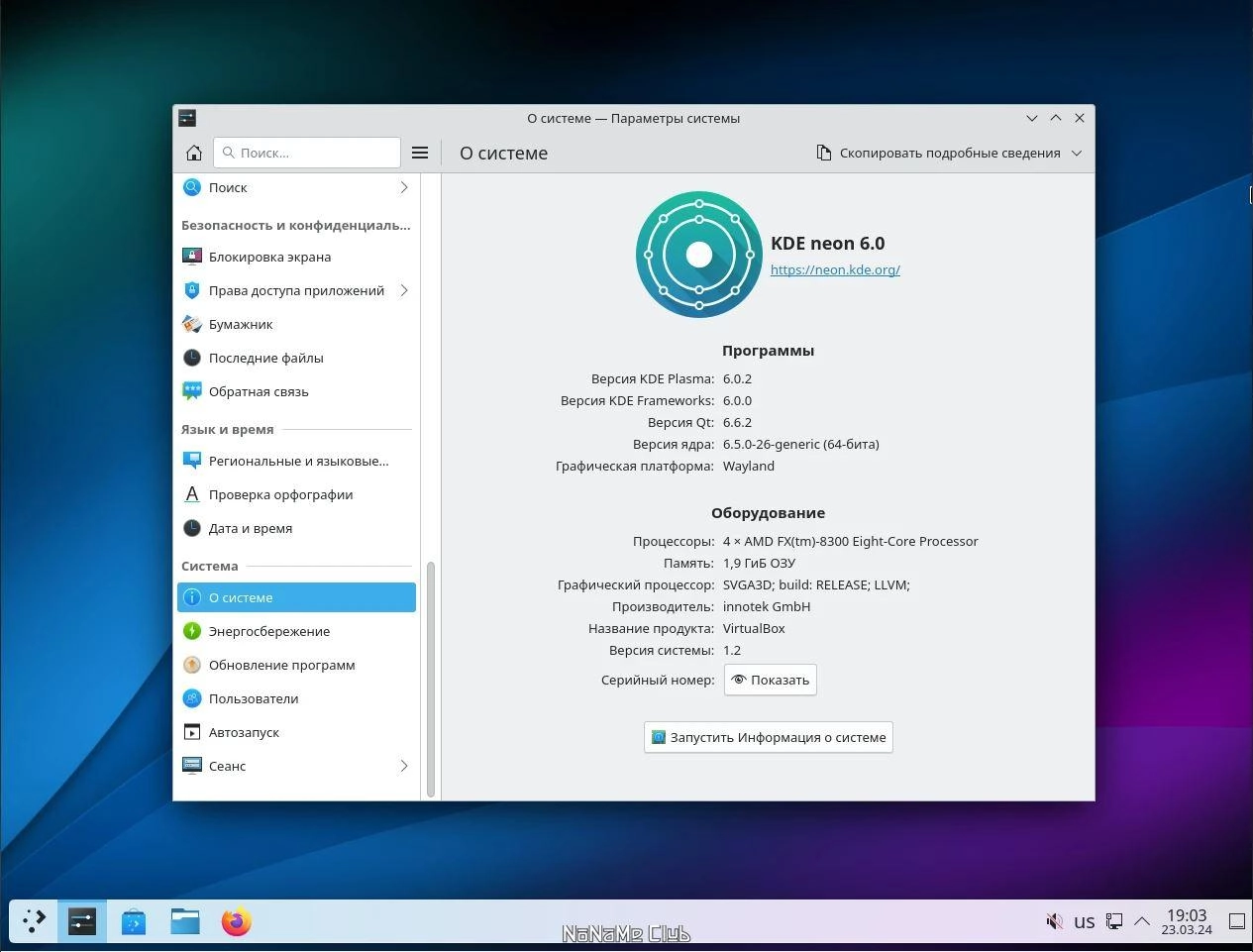The width and height of the screenshot is (1253, 952).
Task: Click the 1,9 ГиБ ОЗУ value
Action: click(759, 563)
